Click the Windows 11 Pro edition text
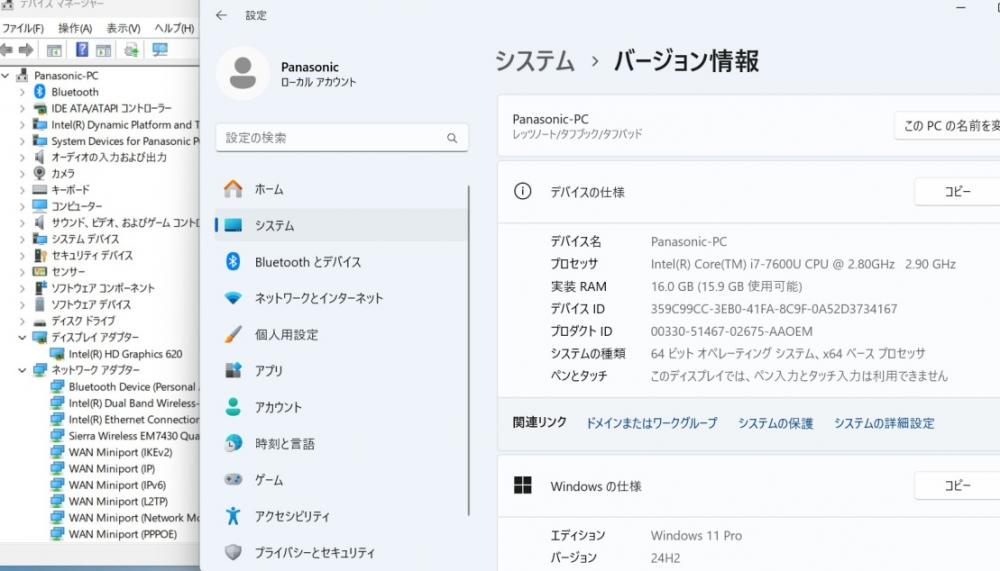1000x571 pixels. point(696,535)
